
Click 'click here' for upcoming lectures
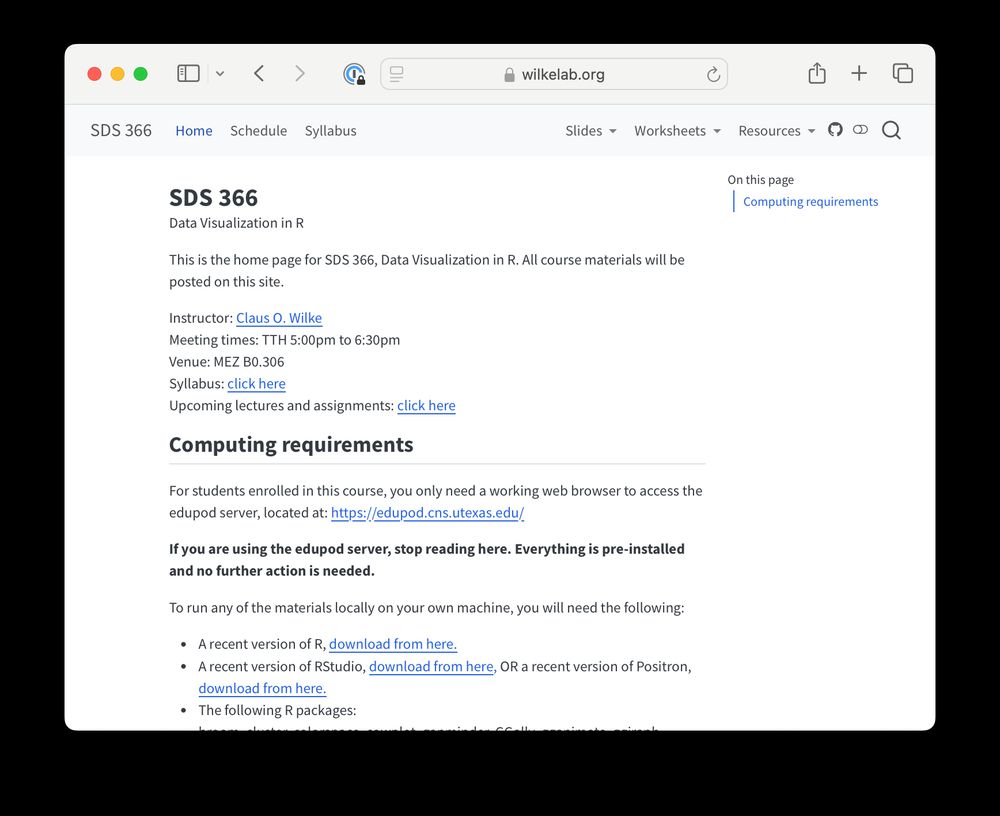coord(426,405)
